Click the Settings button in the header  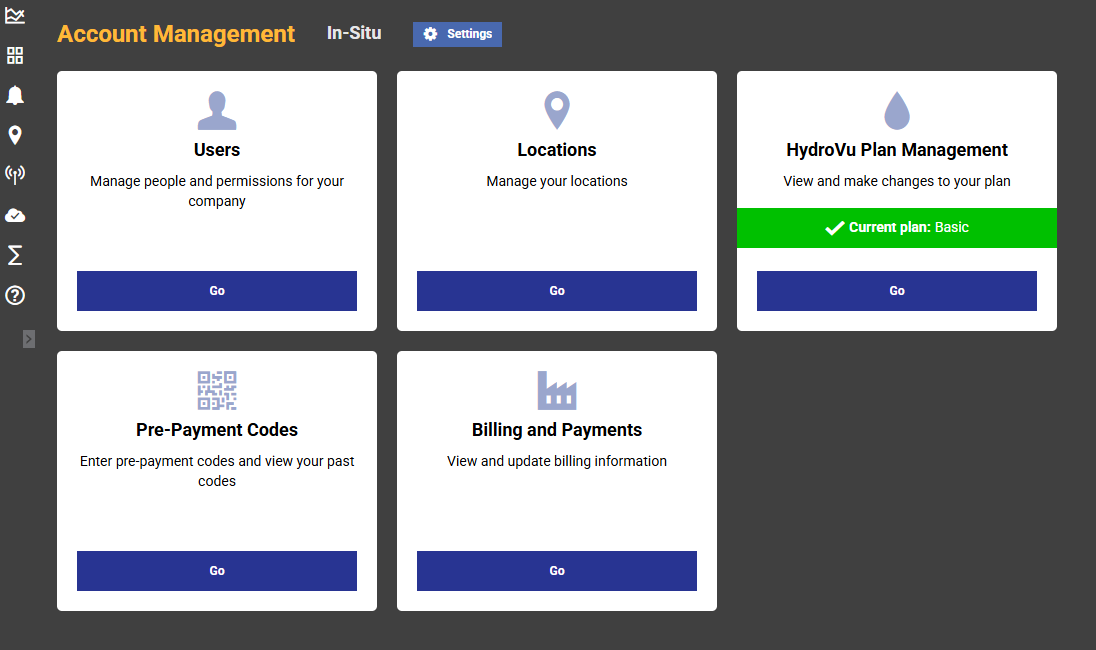pos(457,34)
